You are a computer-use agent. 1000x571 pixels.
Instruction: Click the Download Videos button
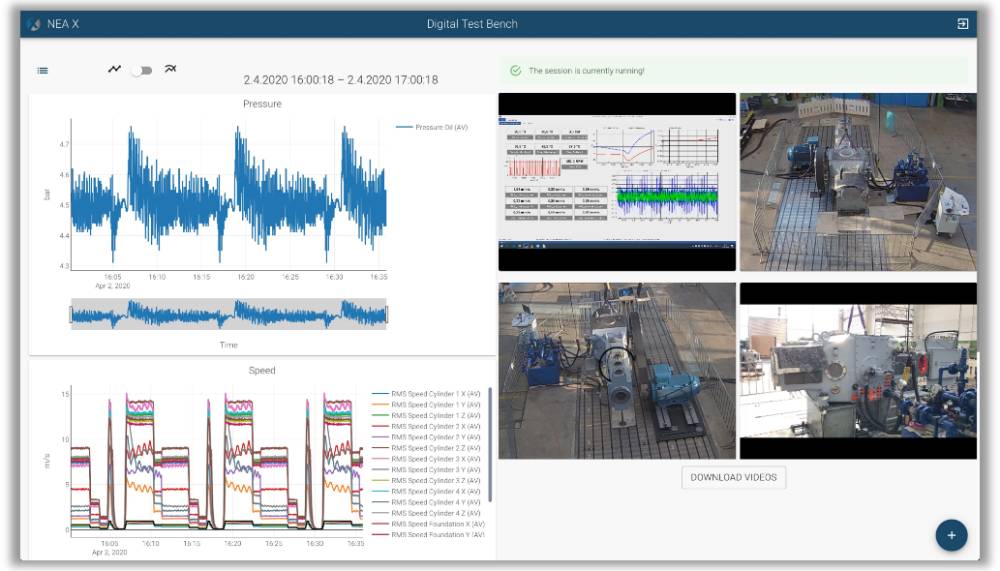(x=733, y=477)
